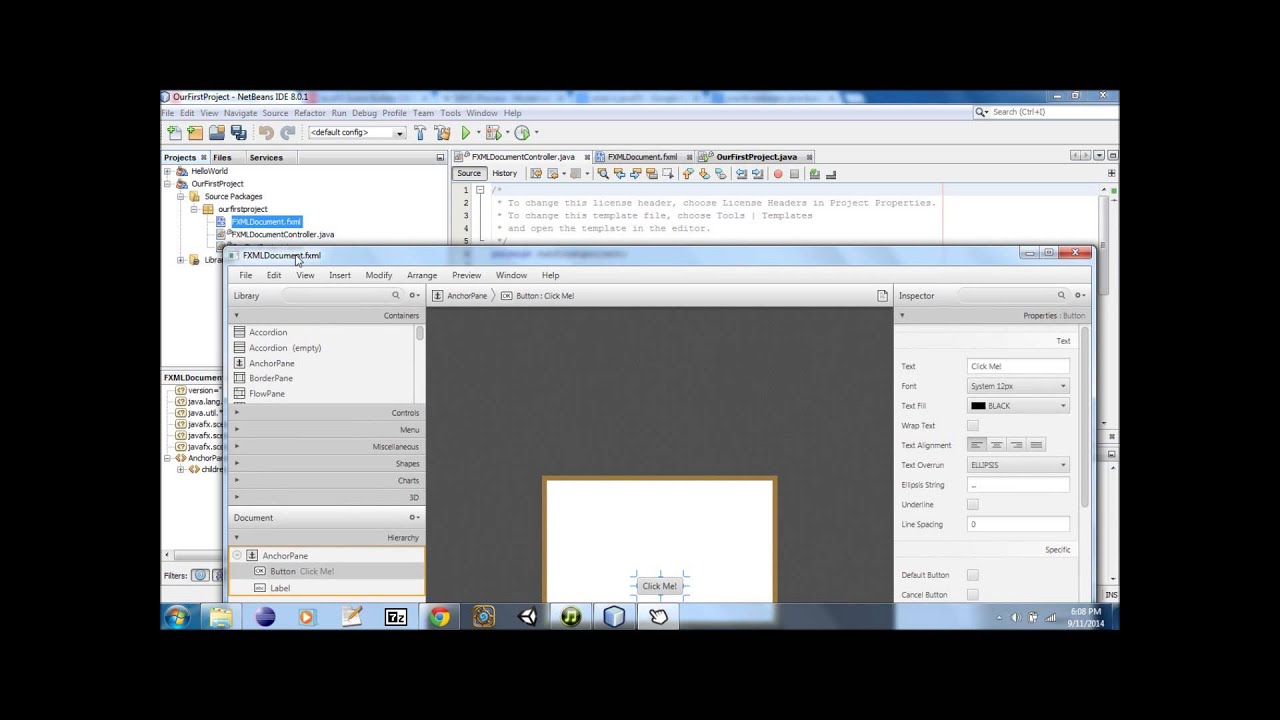Click the search magnifier icon in Scene Builder Library
Viewport: 1280px width, 720px height.
coord(395,295)
